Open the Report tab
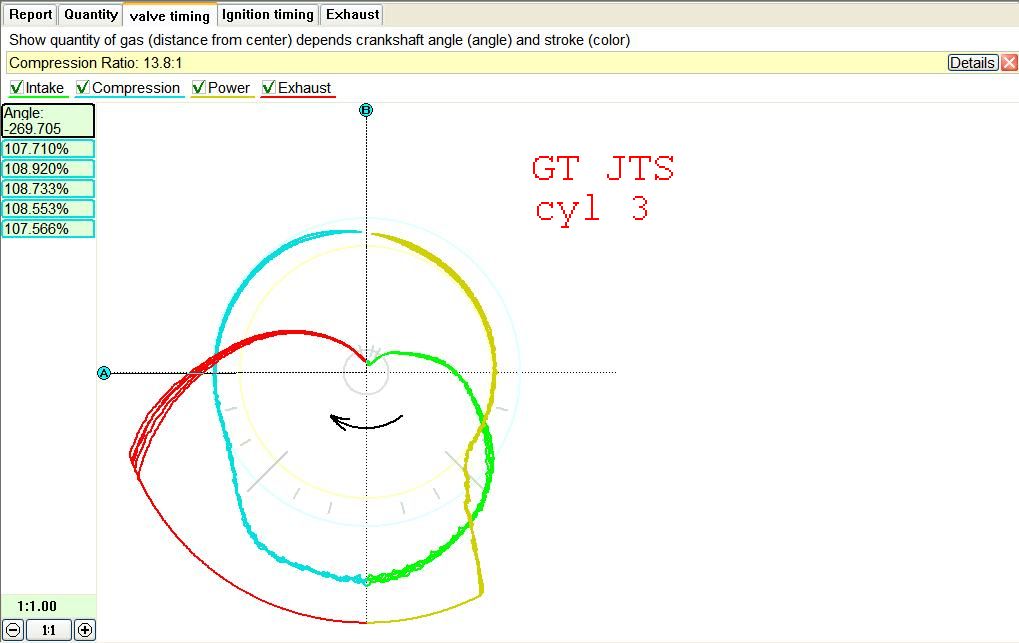This screenshot has width=1019, height=643. [30, 14]
